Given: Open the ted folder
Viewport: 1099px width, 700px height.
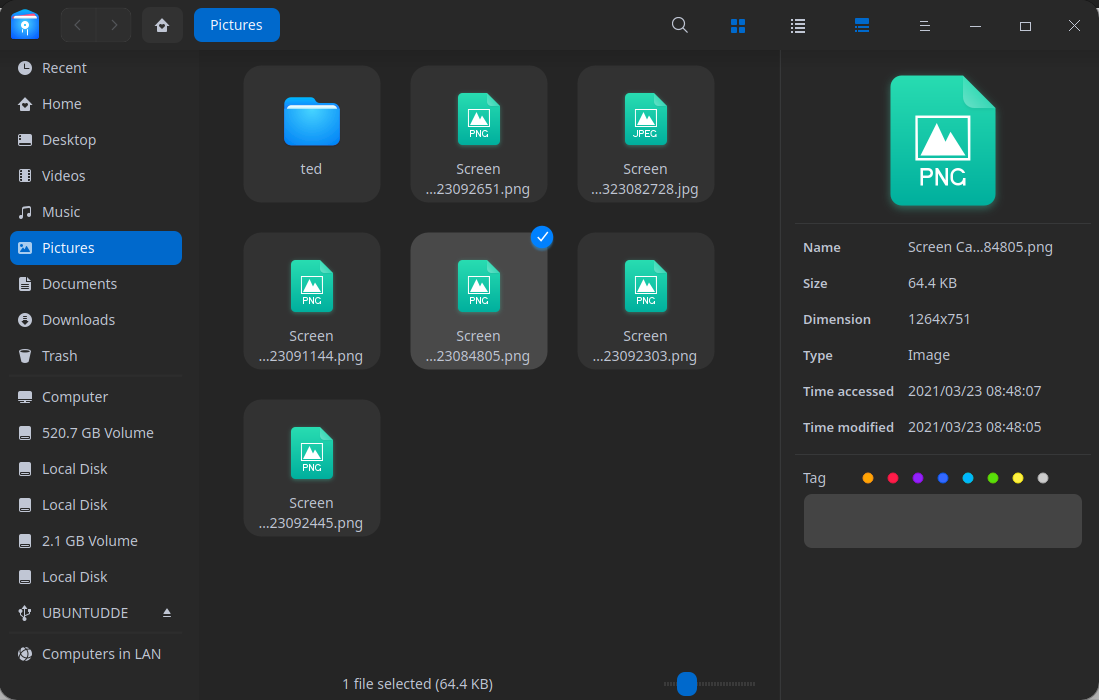Looking at the screenshot, I should [312, 134].
